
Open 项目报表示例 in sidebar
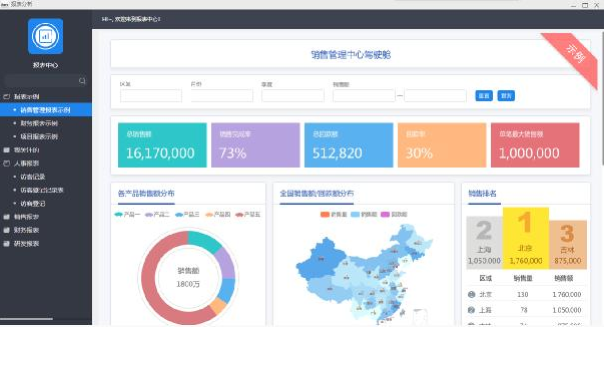click(x=39, y=137)
